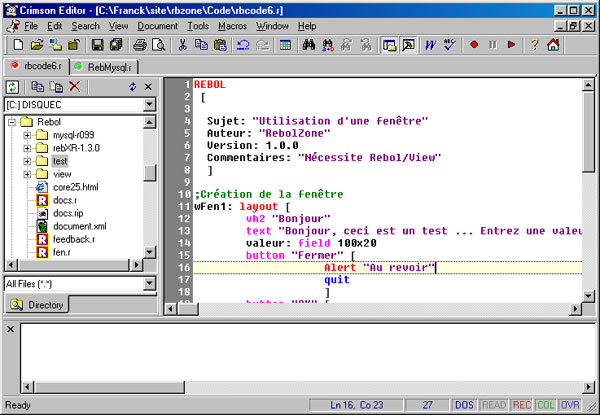600x415 pixels.
Task: Select core25.html in the file tree
Action: coord(75,187)
